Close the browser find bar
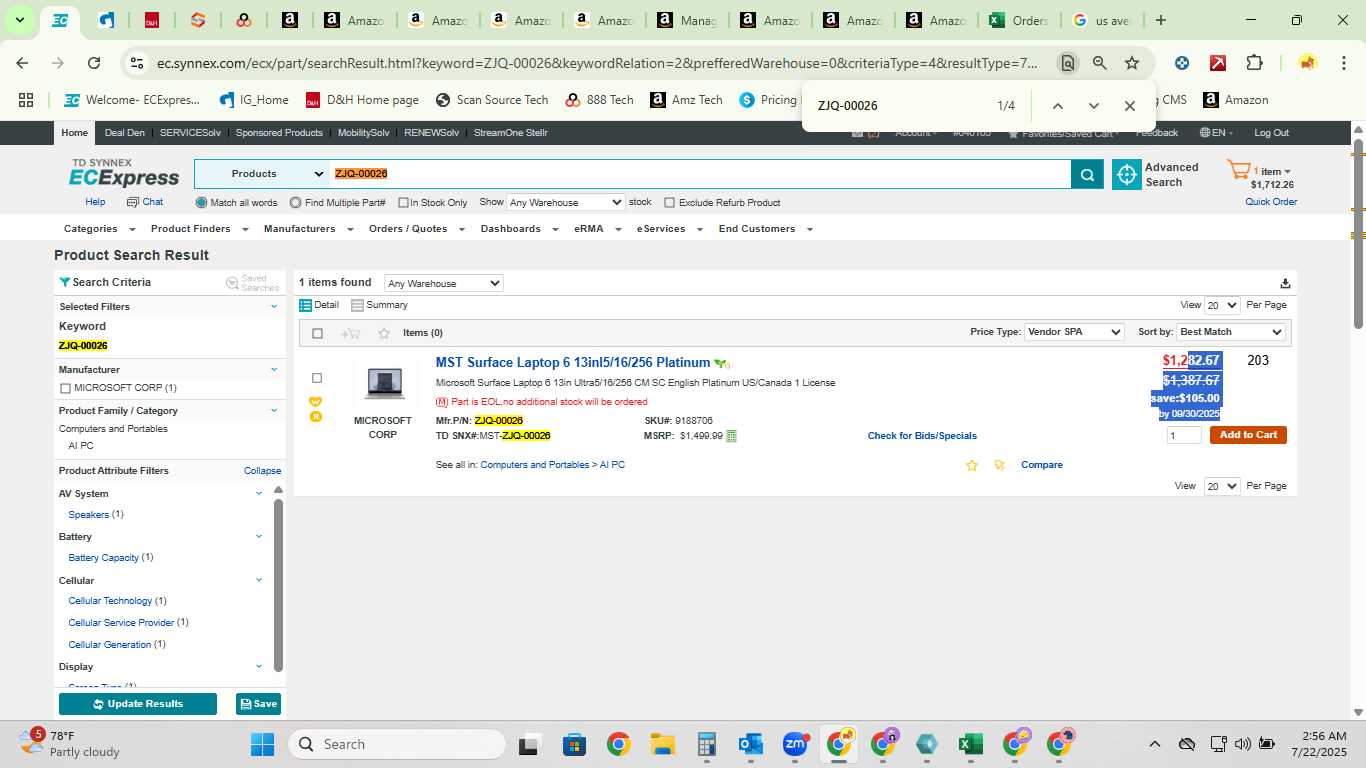Screen dimensions: 1366x768 [x=1129, y=106]
